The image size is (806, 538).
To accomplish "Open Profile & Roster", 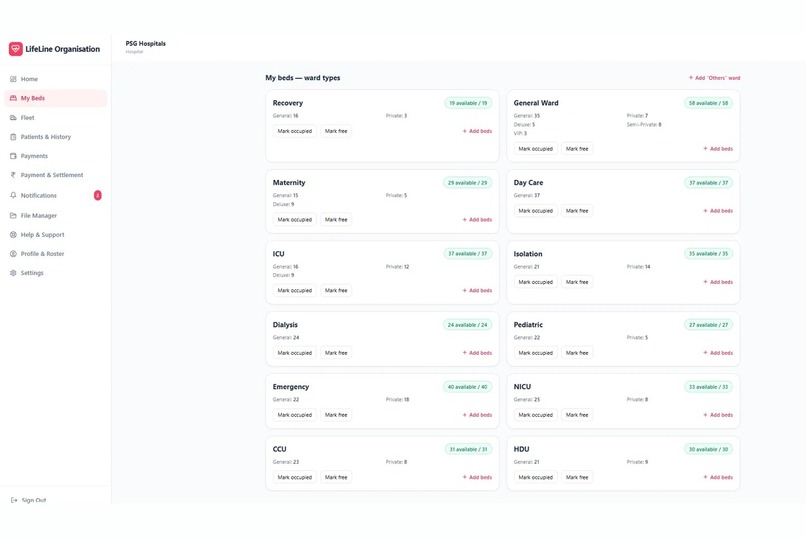I will [x=56, y=253].
